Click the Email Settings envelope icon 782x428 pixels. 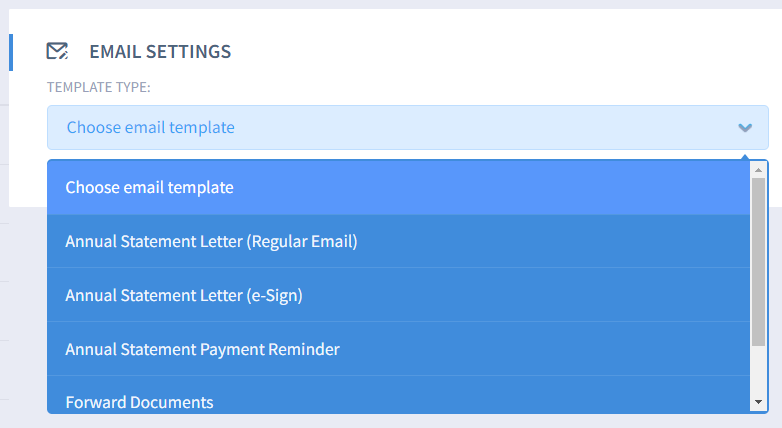[x=57, y=51]
